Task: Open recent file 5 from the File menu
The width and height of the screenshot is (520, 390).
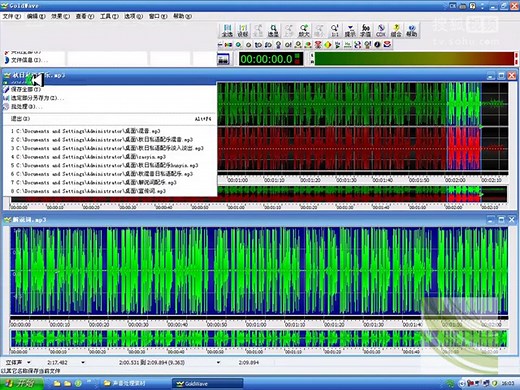Action: pyautogui.click(x=109, y=165)
